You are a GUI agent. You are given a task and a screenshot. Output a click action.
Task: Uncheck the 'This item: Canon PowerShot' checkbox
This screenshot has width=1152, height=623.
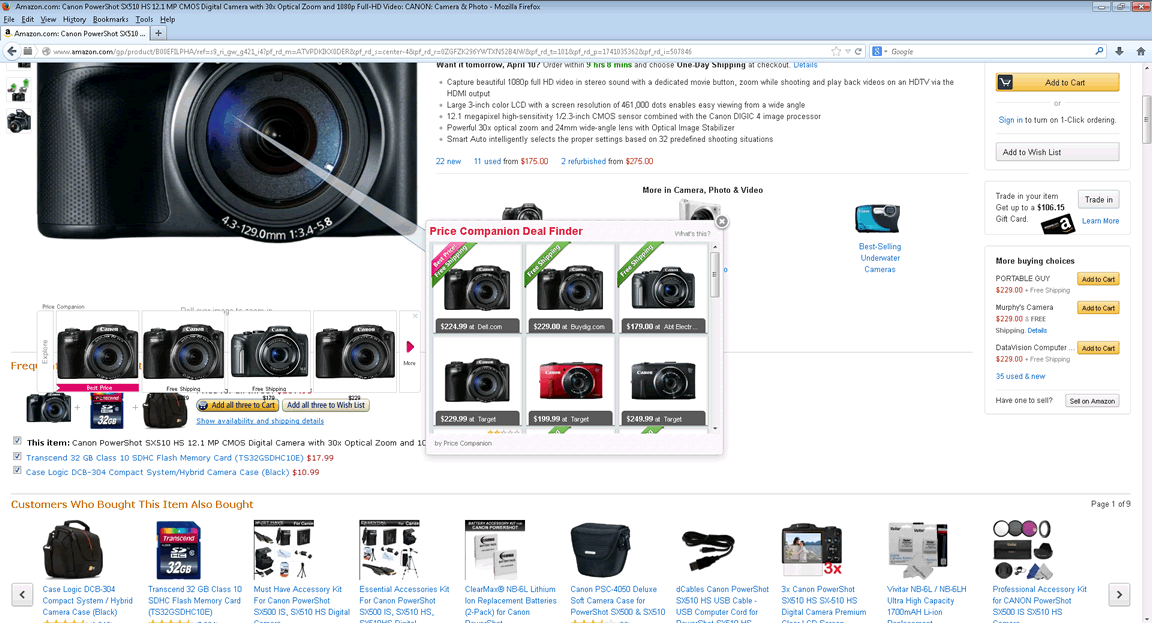pos(17,441)
